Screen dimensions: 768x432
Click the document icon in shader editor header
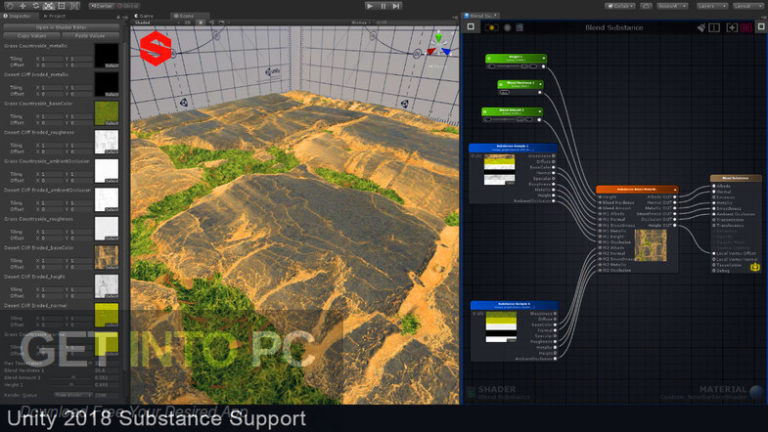tap(520, 28)
